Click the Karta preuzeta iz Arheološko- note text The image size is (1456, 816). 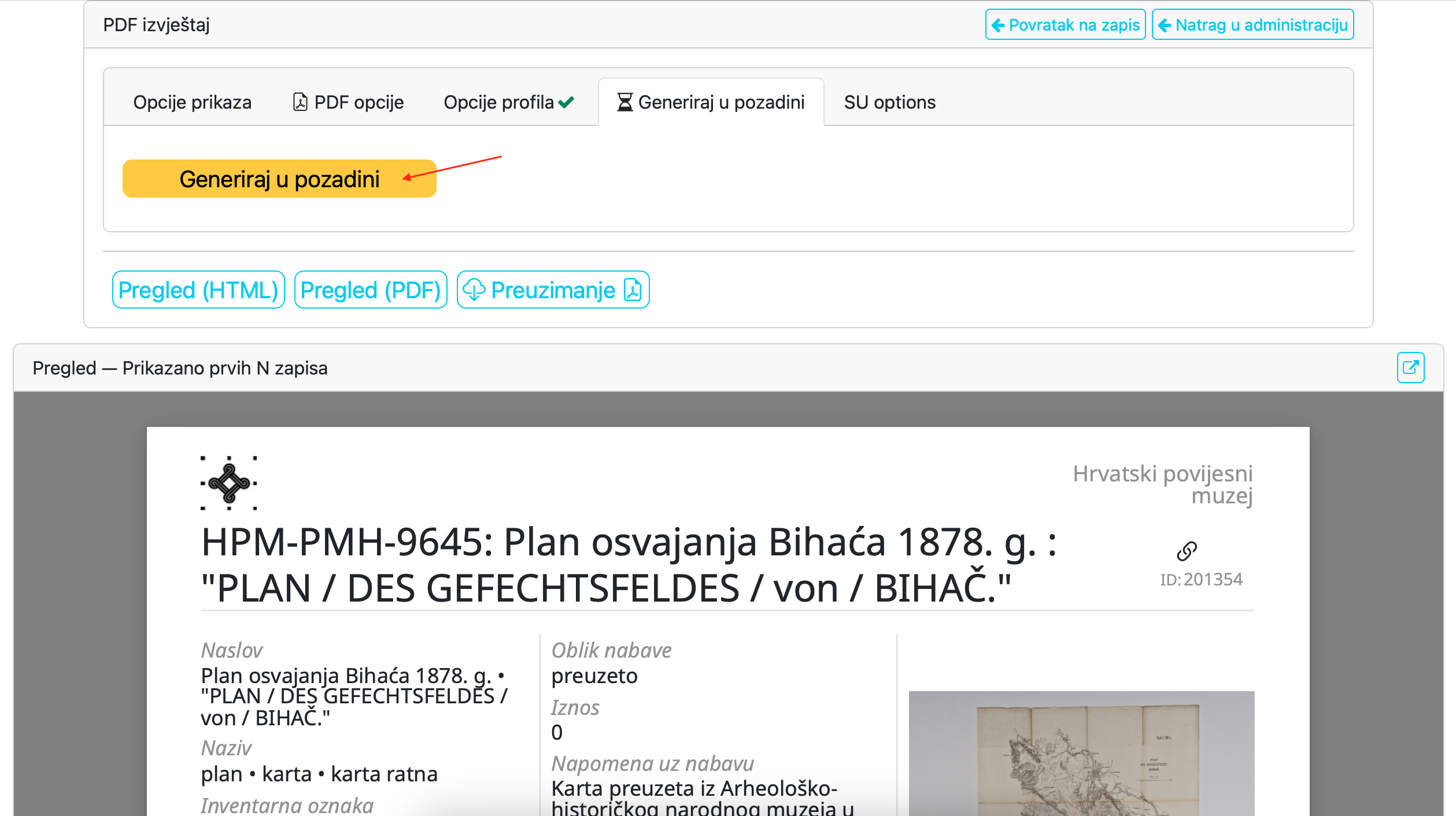pos(702,799)
